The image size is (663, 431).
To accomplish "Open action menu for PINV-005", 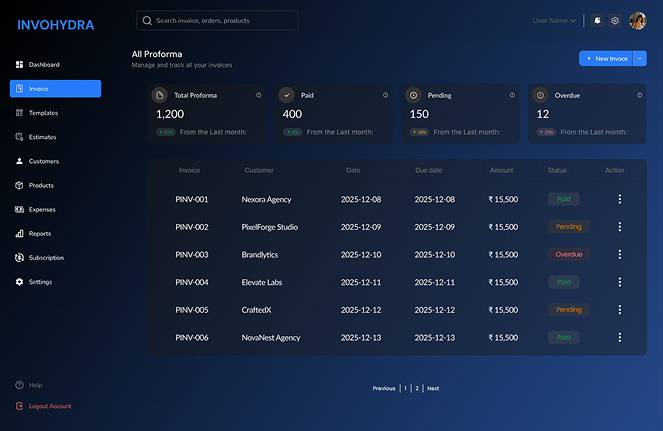I will (620, 310).
